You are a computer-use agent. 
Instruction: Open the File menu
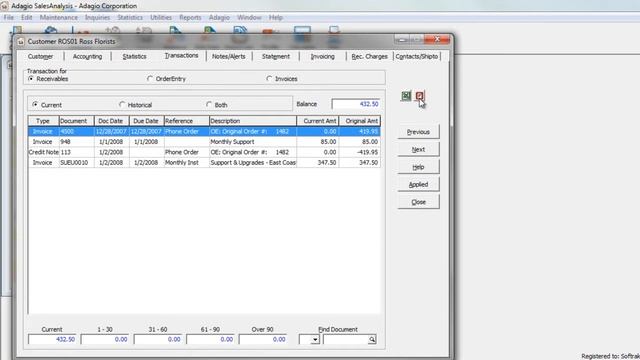(9, 18)
